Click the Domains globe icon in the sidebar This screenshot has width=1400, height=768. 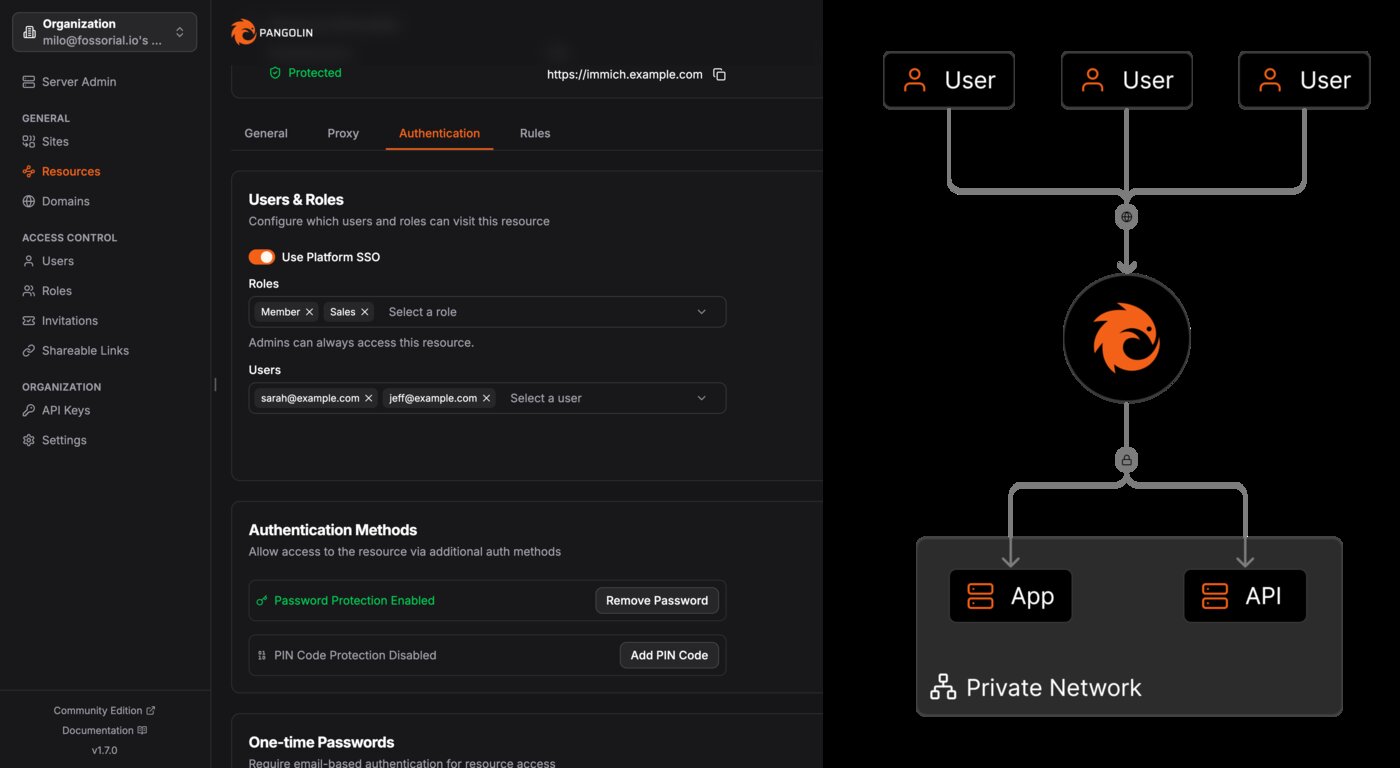click(29, 202)
